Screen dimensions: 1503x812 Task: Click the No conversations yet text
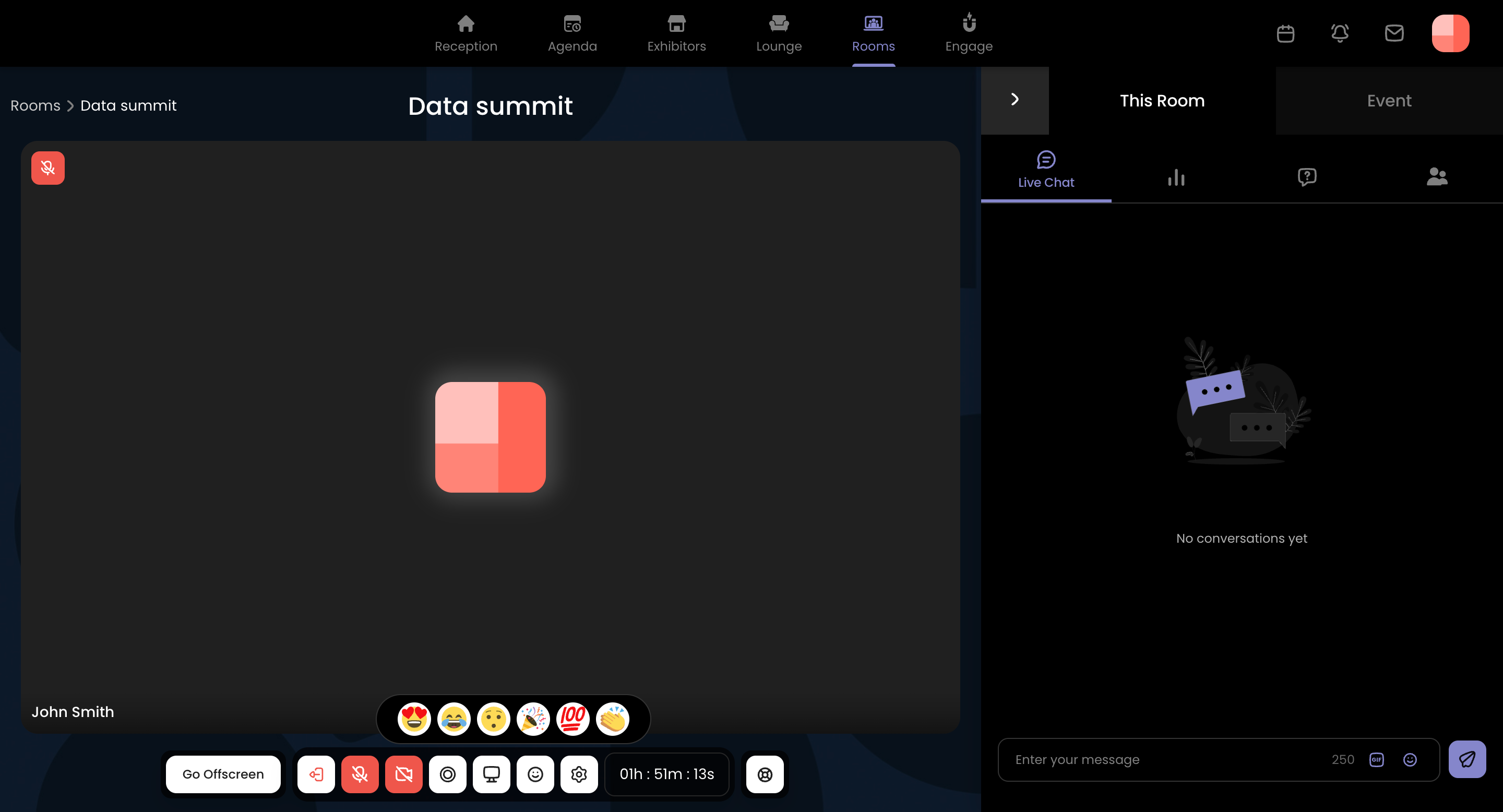[1242, 538]
